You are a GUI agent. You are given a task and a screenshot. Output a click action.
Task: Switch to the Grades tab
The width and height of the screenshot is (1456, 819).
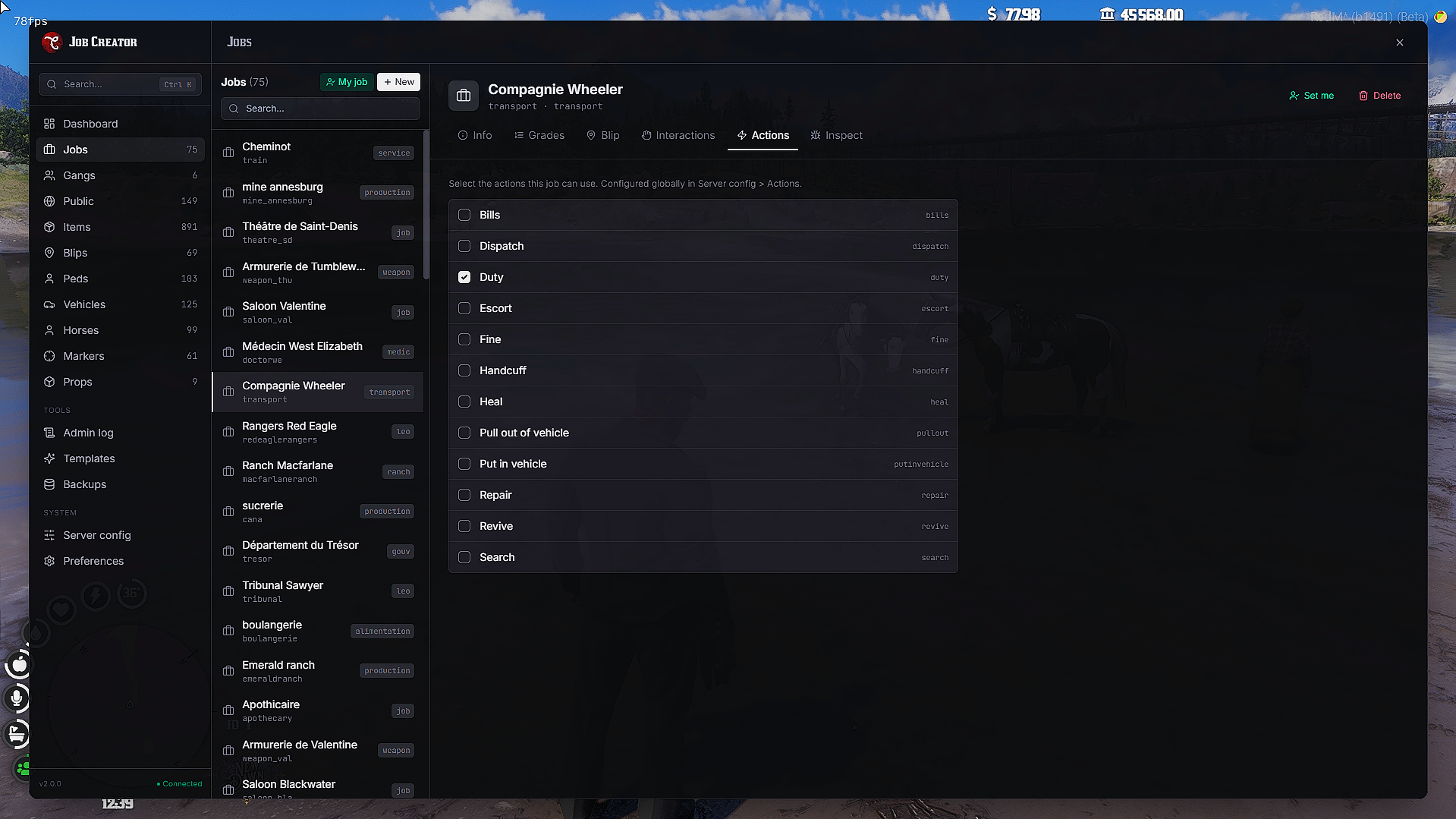click(x=539, y=135)
